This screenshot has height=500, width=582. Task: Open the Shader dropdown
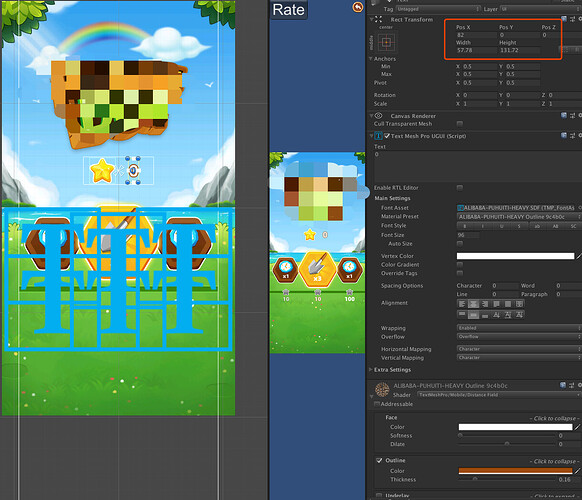[x=499, y=395]
